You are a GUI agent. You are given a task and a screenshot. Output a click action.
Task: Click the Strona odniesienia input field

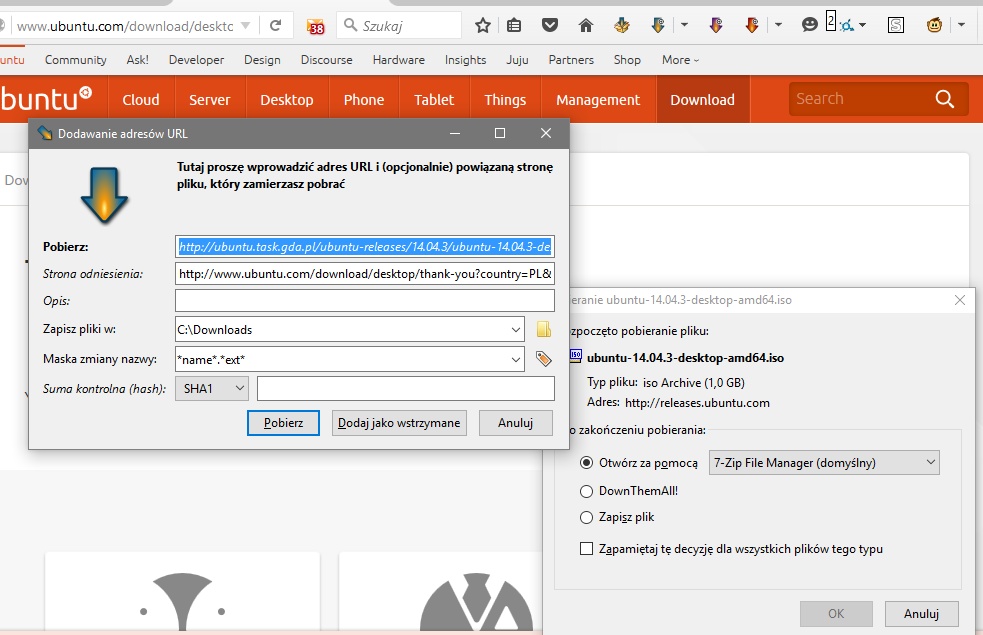point(365,274)
